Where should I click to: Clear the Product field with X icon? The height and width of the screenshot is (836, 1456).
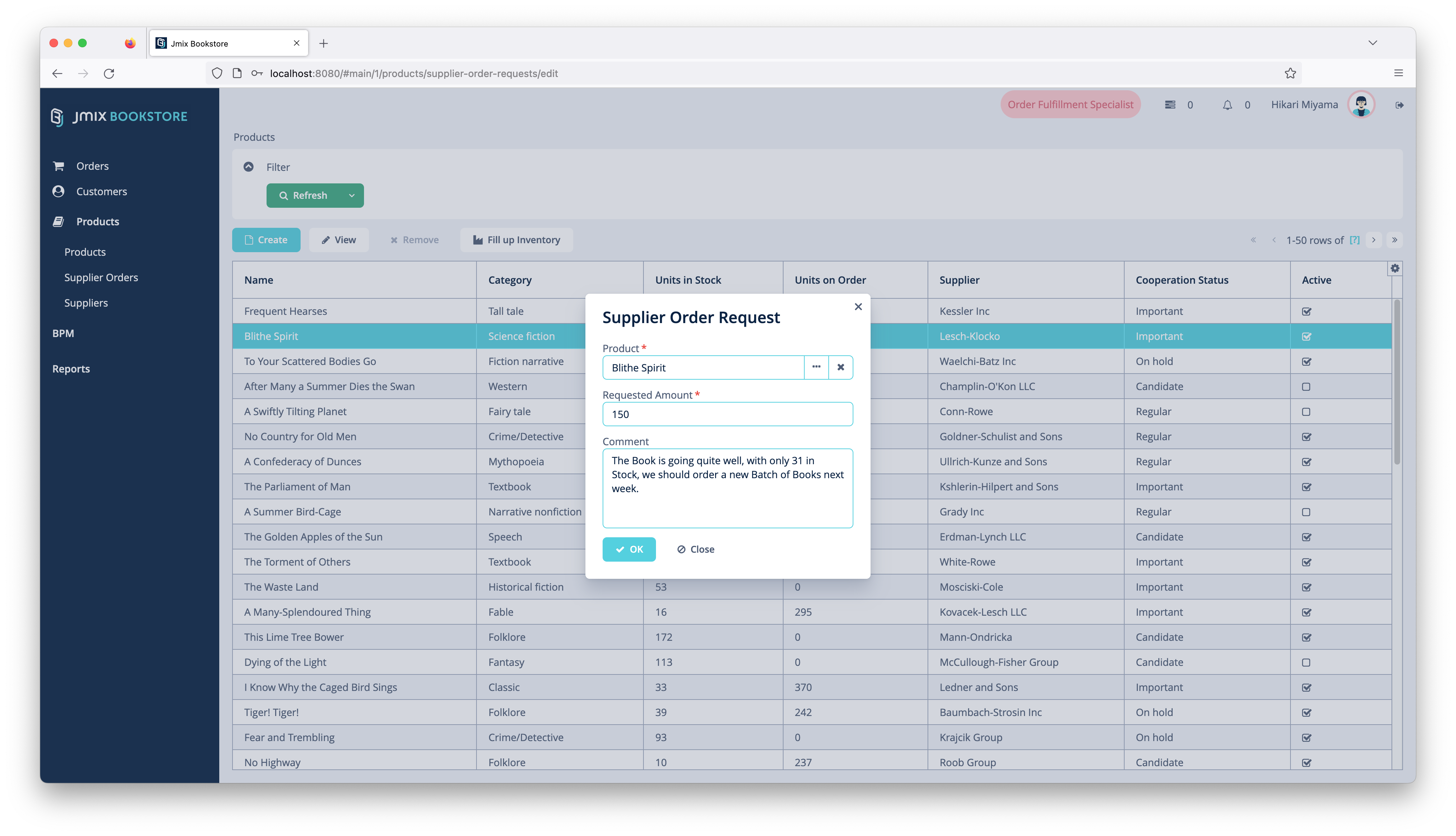pyautogui.click(x=840, y=367)
